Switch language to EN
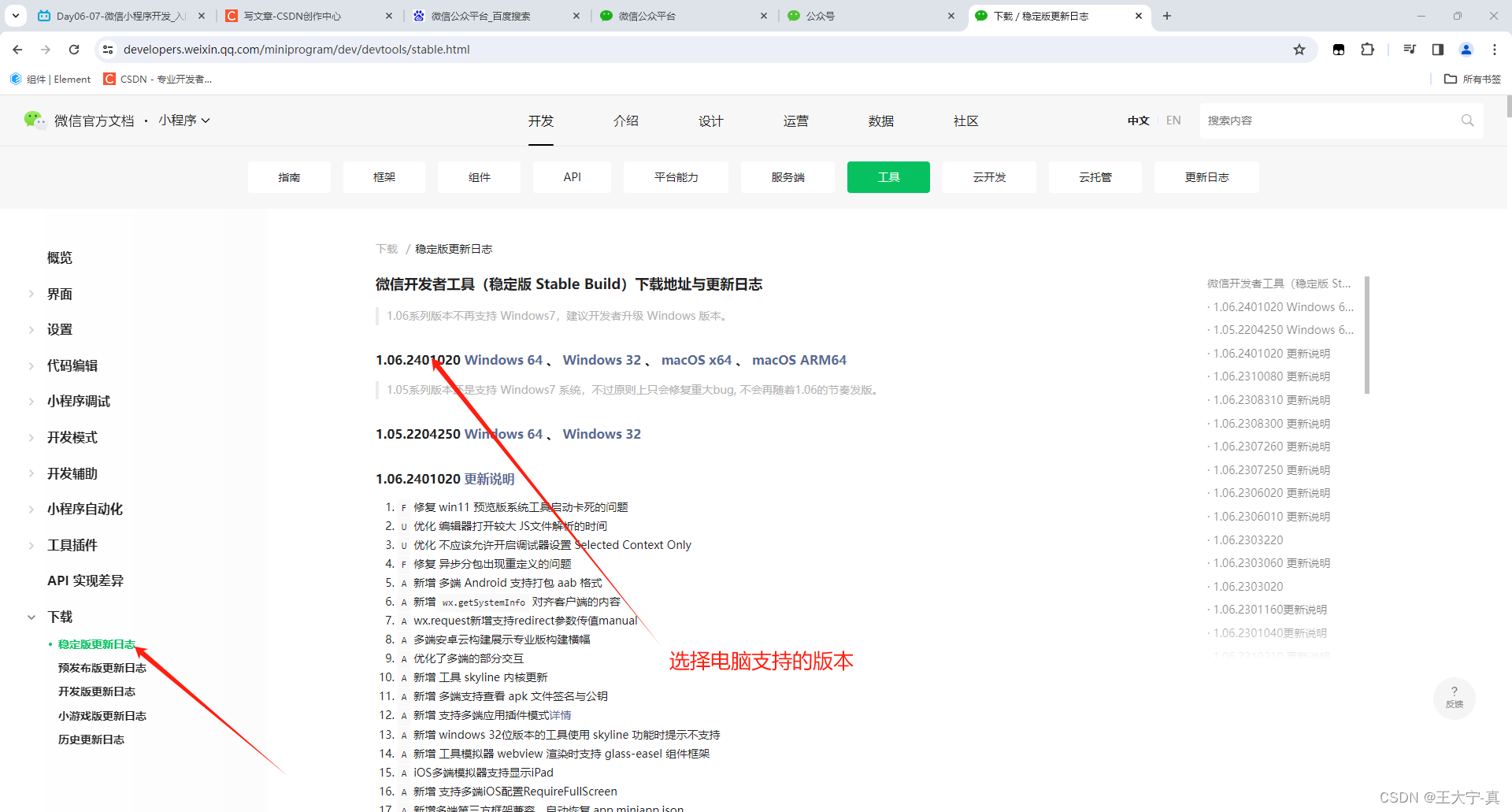Screen dimensions: 1512x812 [x=1173, y=121]
